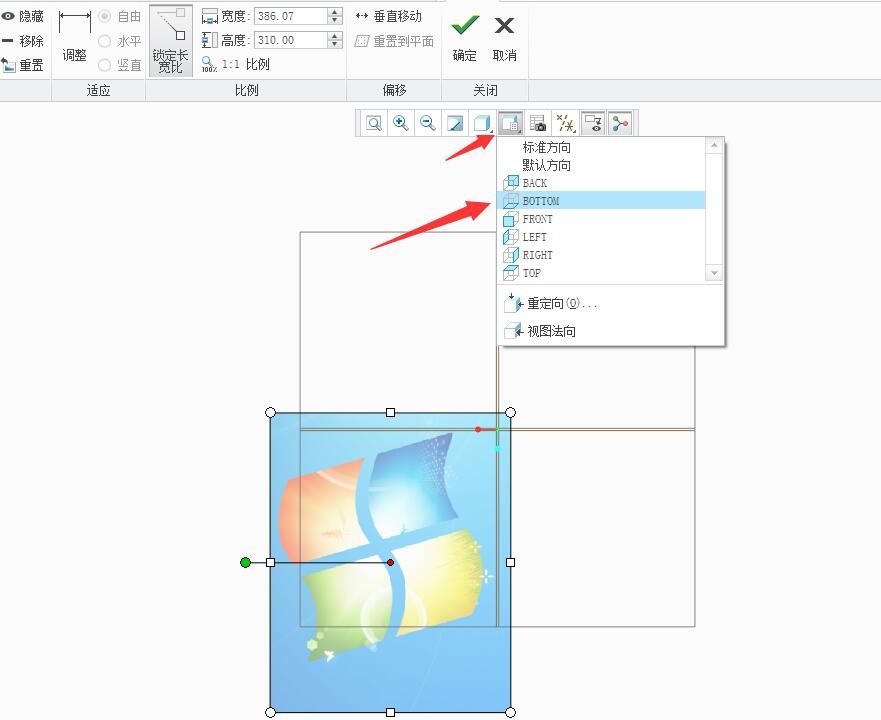Select the Zoom Out magnifier tool

tap(427, 122)
